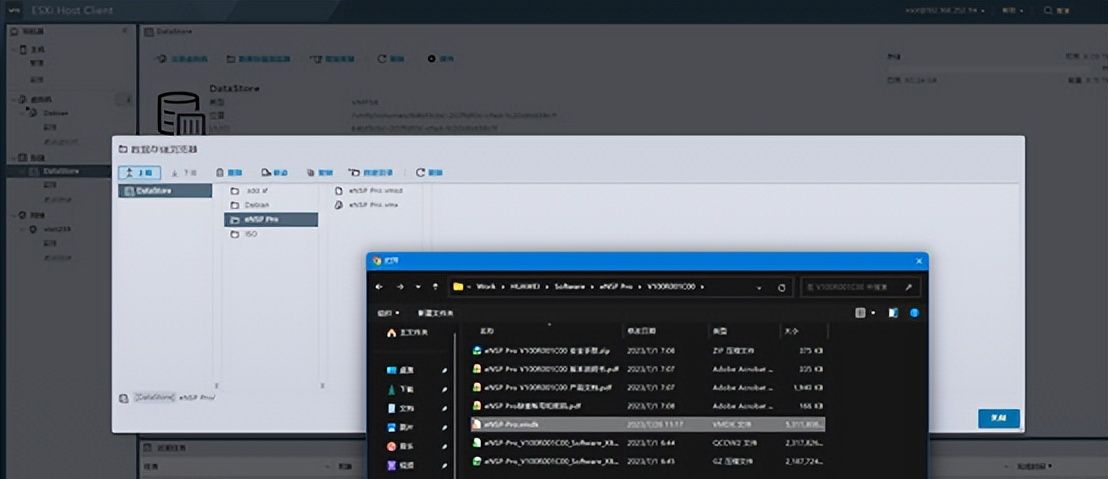Open Pictures (图片) in file dialog sidebar
1108x479 pixels.
401,427
